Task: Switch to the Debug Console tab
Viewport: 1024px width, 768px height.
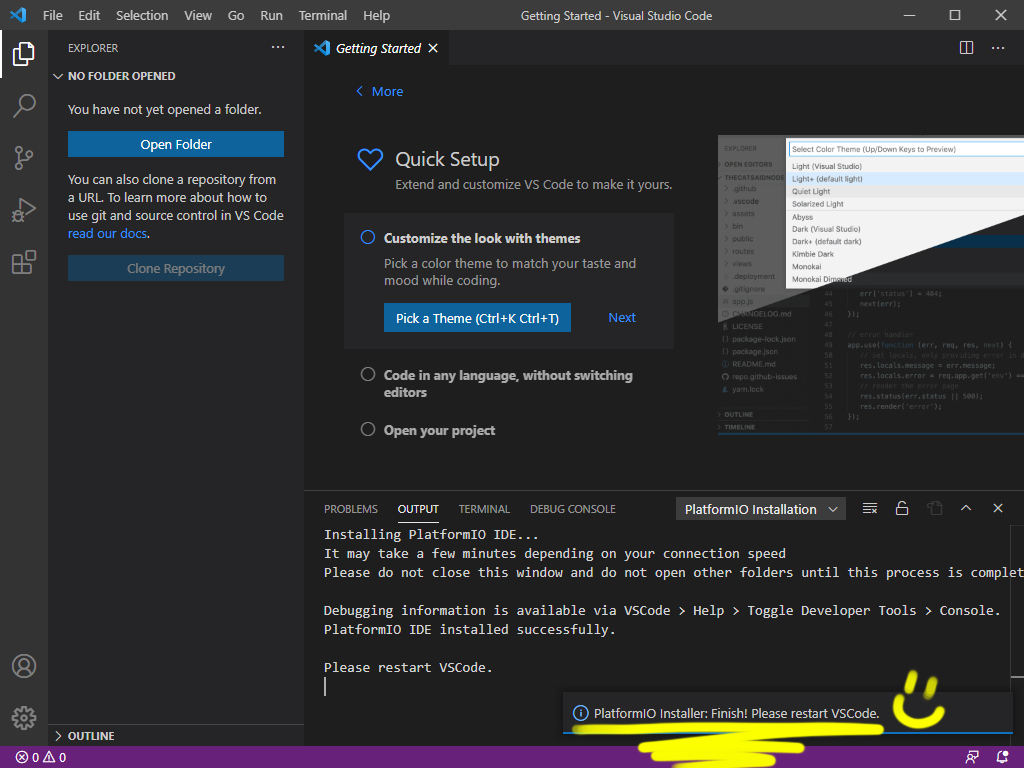Action: click(x=573, y=509)
